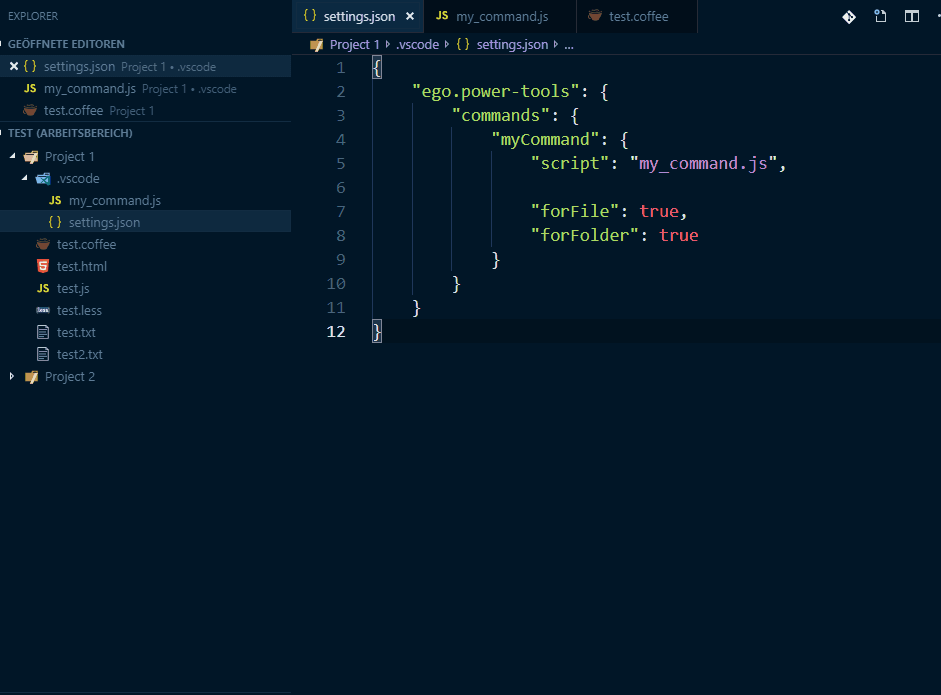Click the Project 2 folder icon
Screen dimensions: 941x695
click(x=31, y=377)
